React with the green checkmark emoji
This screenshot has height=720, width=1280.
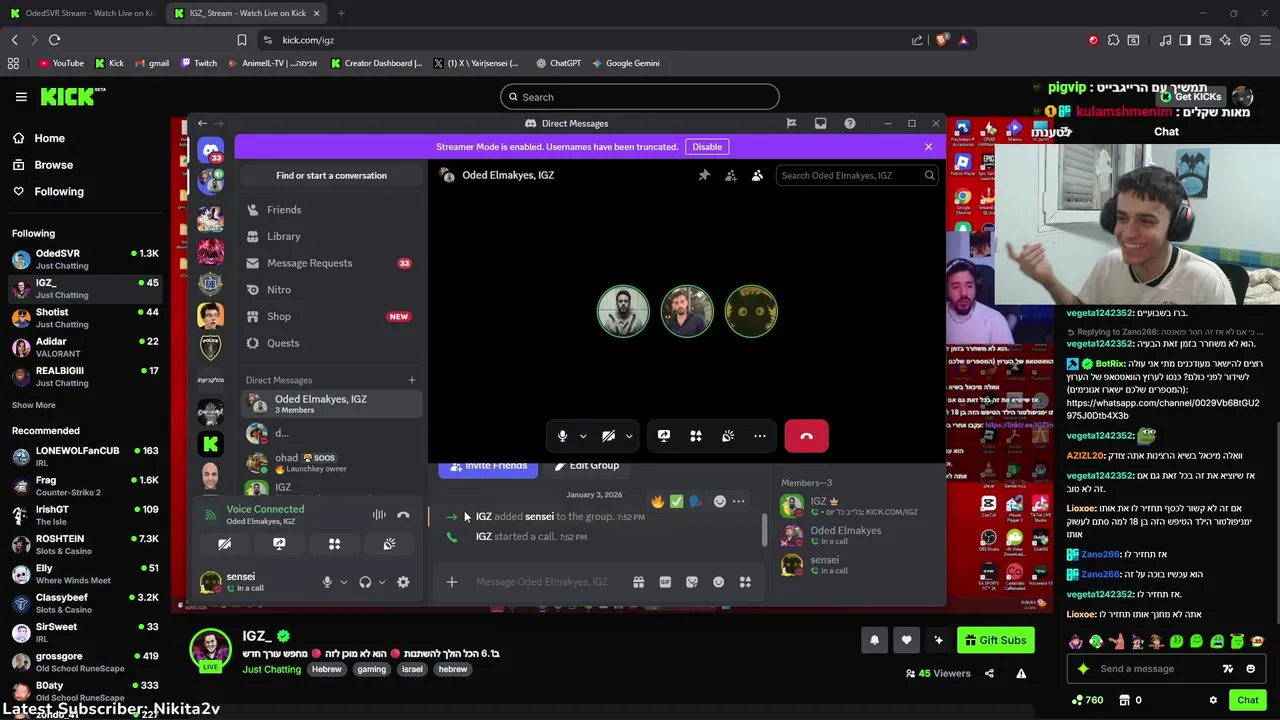pyautogui.click(x=676, y=501)
